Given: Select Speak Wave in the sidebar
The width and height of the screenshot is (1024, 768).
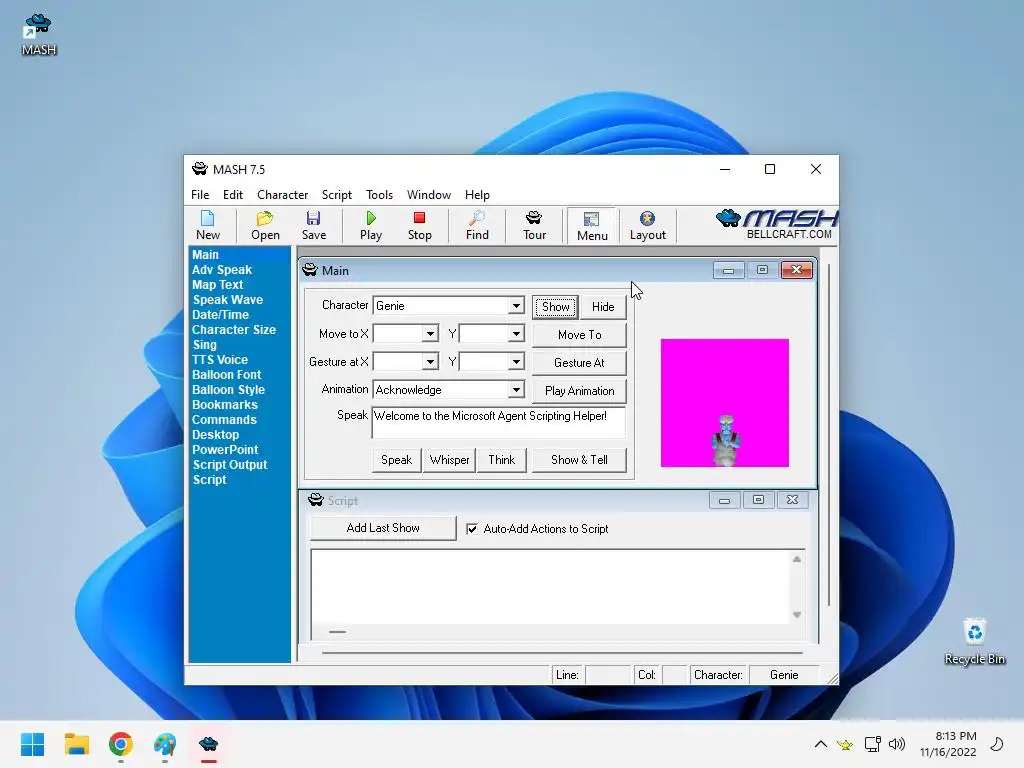Looking at the screenshot, I should (x=227, y=300).
